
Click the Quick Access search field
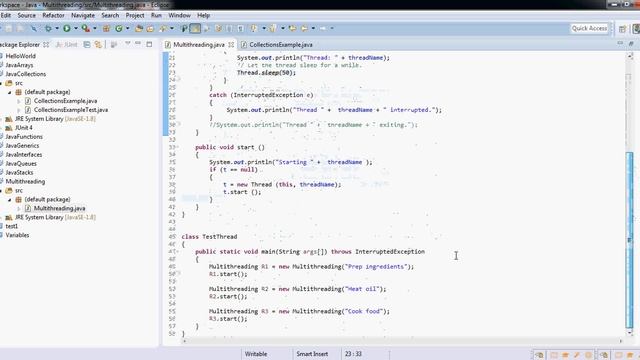pyautogui.click(x=589, y=28)
